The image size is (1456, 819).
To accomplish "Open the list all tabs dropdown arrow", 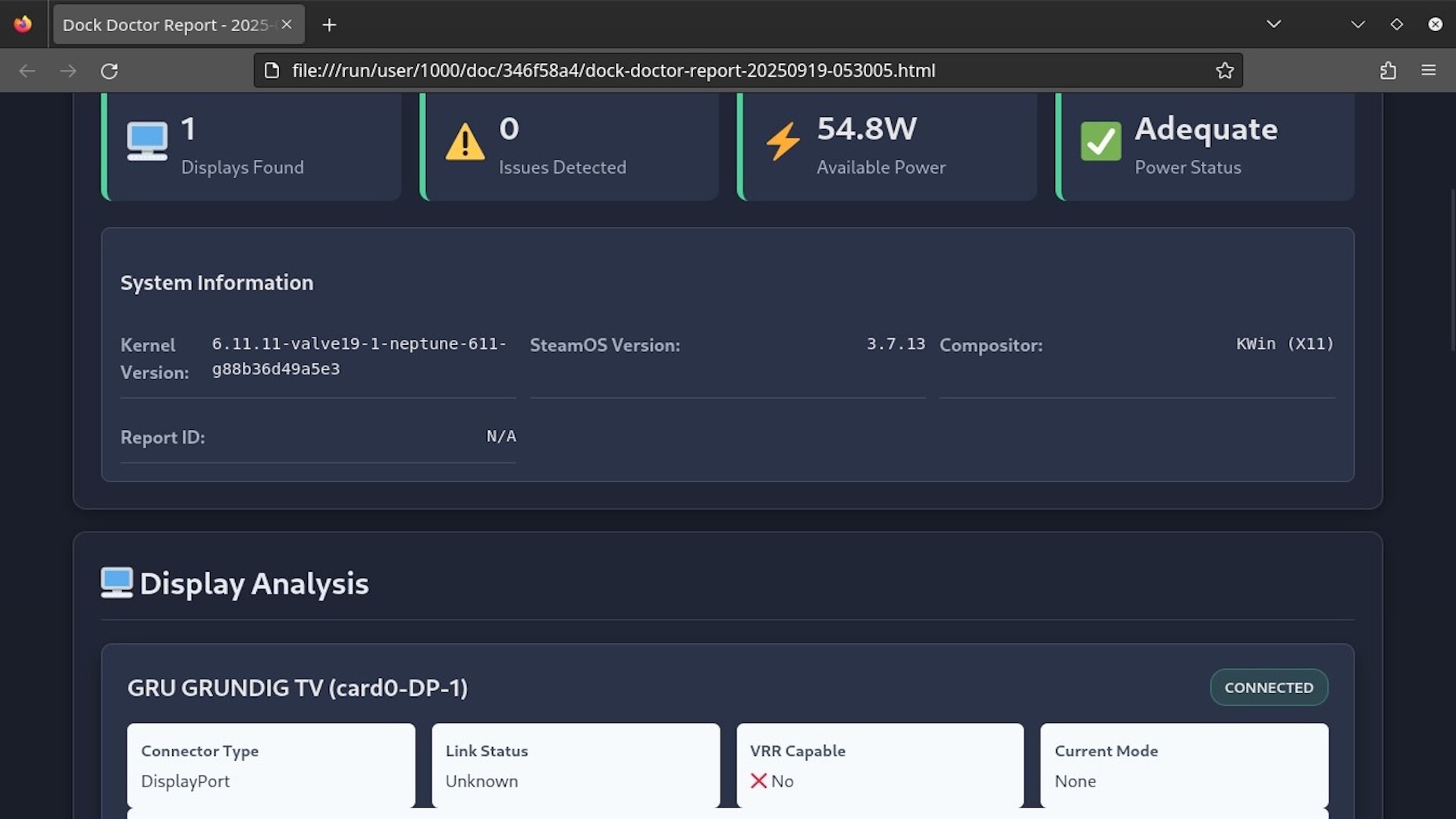I will coord(1274,24).
